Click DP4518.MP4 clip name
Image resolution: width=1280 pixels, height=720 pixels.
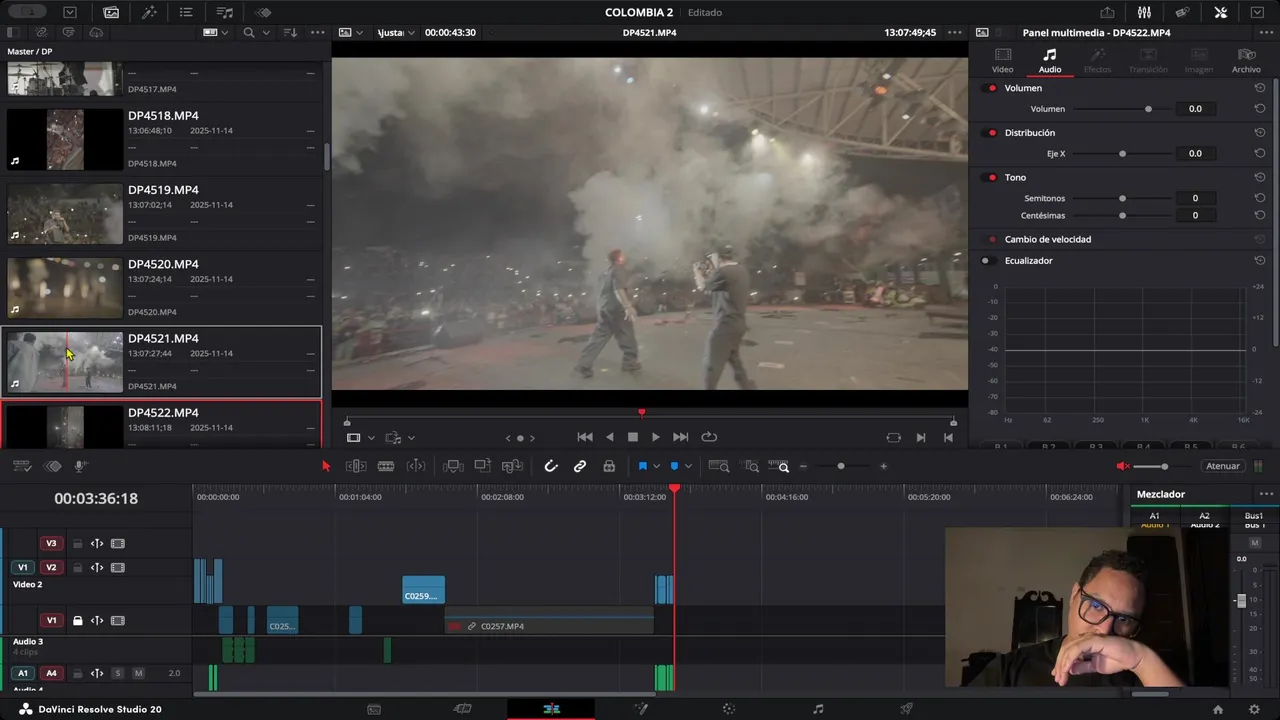(163, 116)
